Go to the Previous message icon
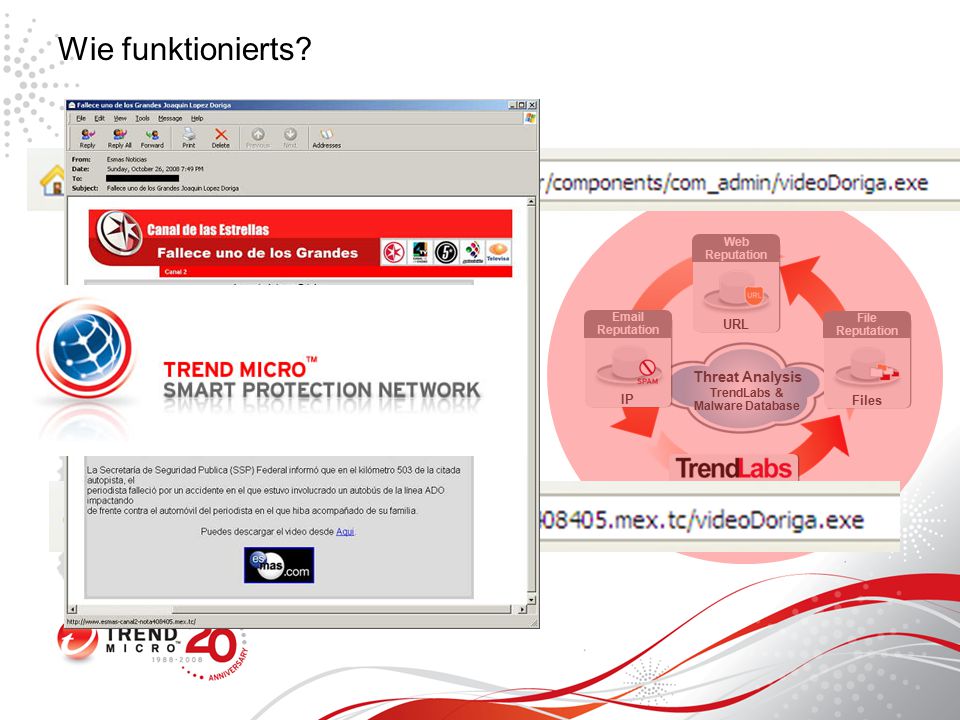Screen dimensions: 960x720 (258, 138)
